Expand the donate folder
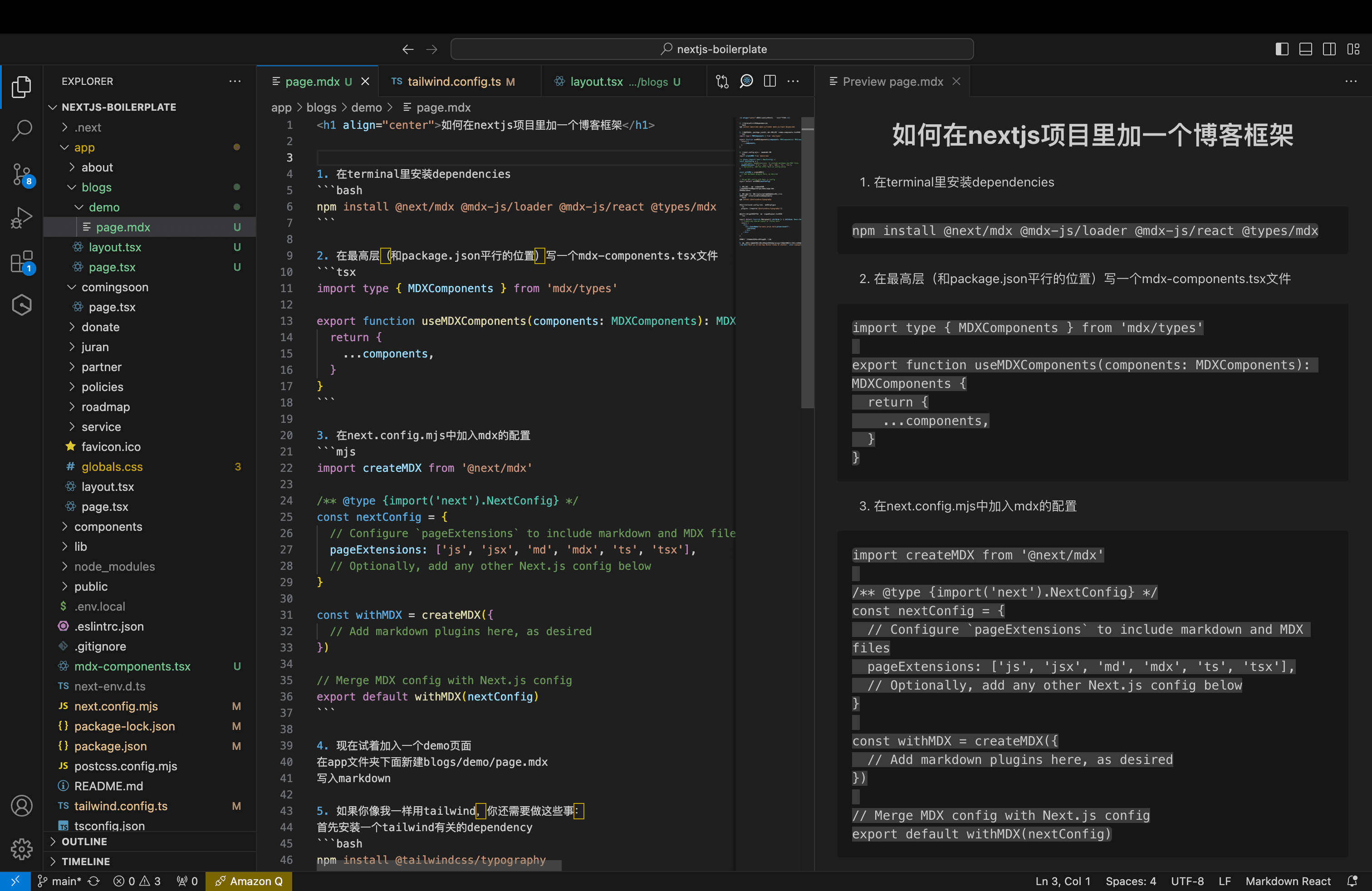 click(x=150, y=327)
